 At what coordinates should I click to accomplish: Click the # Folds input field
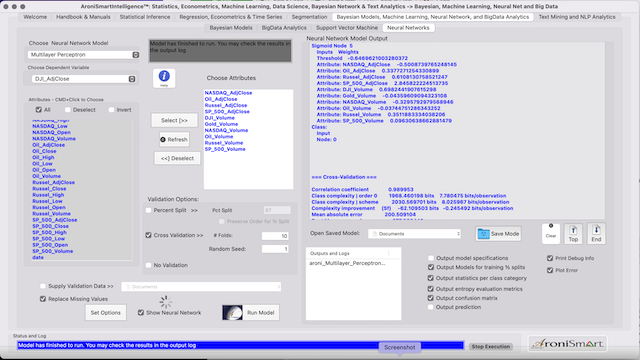click(x=275, y=236)
